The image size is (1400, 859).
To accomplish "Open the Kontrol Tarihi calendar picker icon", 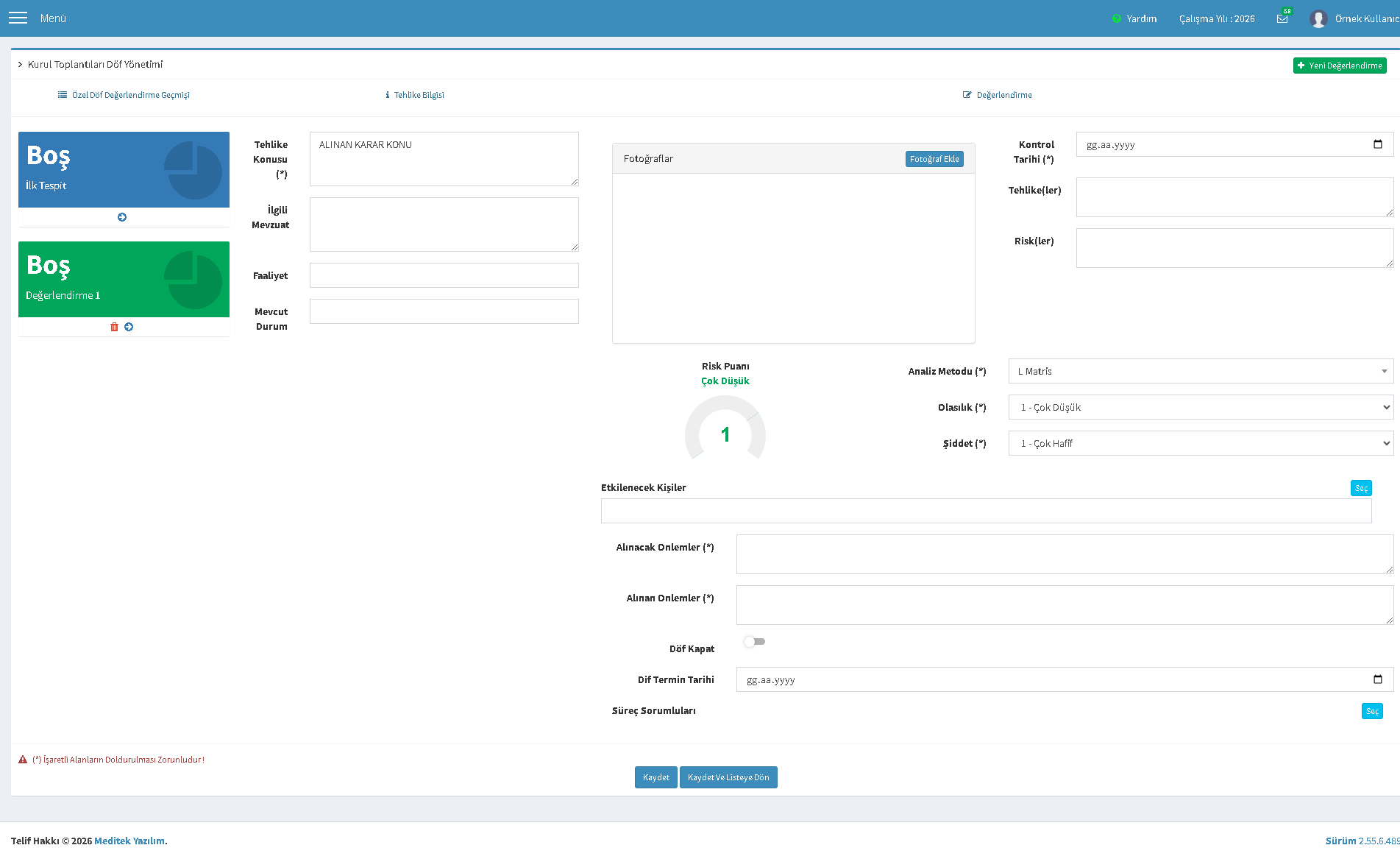I will pyautogui.click(x=1378, y=144).
